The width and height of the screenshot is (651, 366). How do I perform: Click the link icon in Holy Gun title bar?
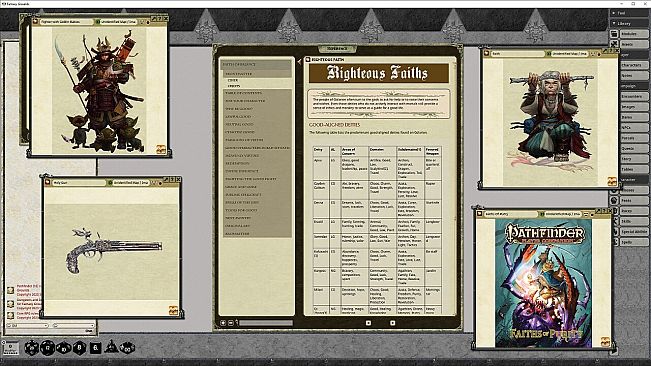click(47, 183)
